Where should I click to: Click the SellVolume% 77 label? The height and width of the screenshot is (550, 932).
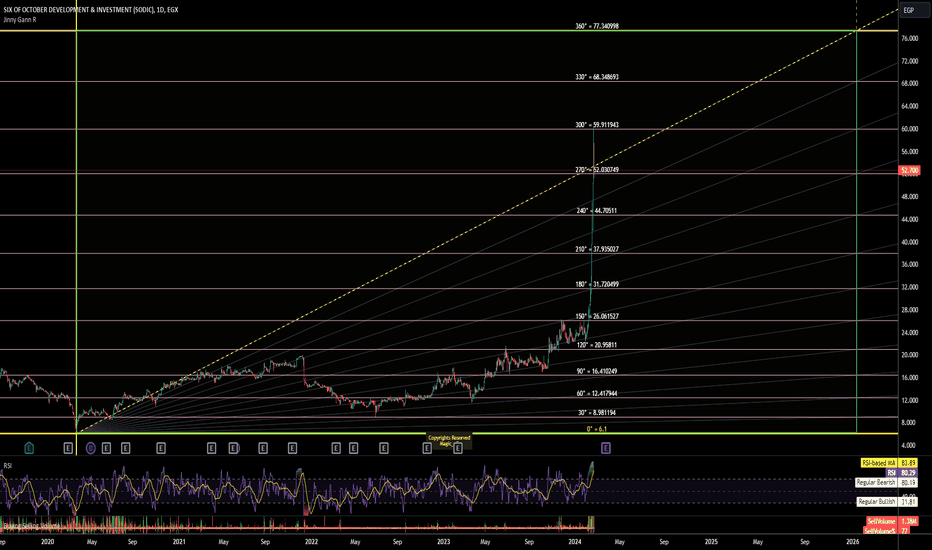click(x=886, y=530)
